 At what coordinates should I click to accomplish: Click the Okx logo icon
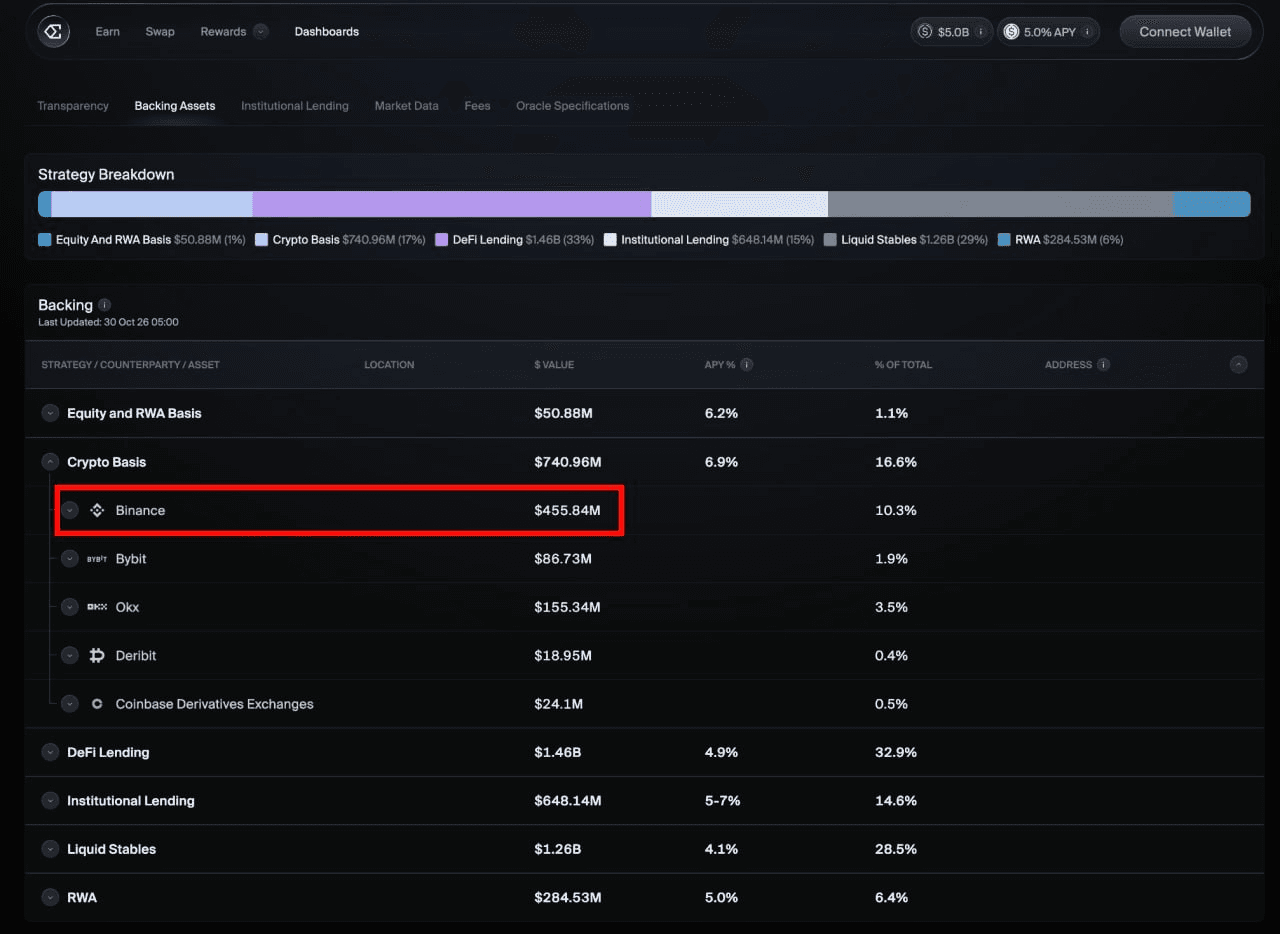pos(97,607)
